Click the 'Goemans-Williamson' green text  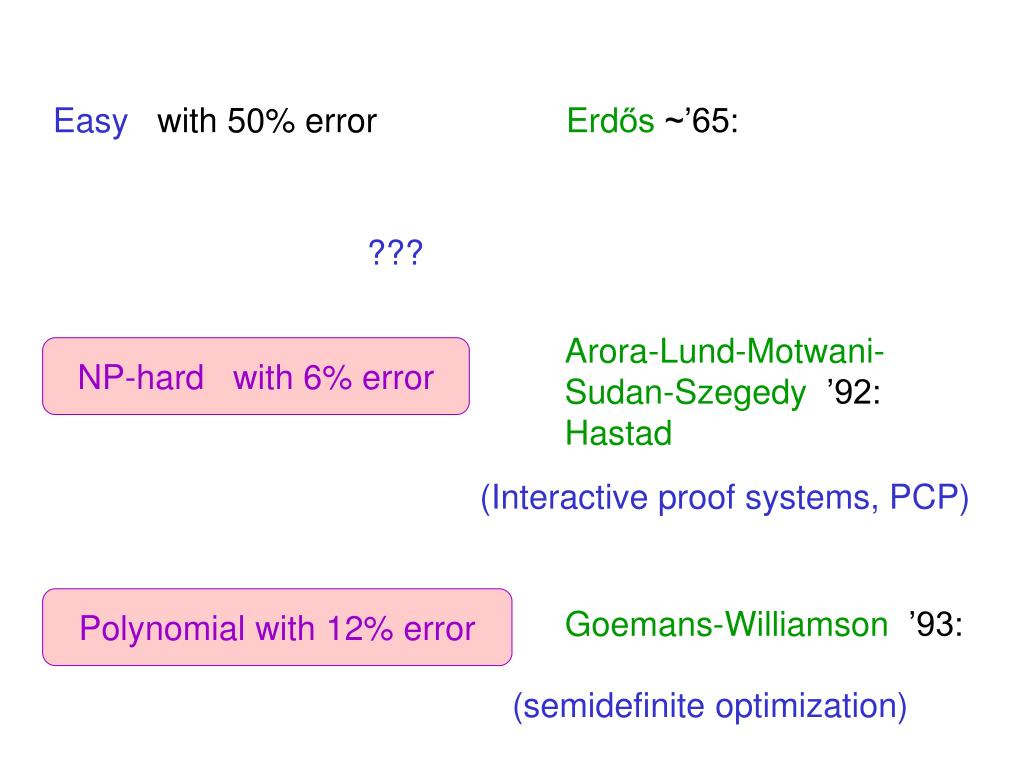[x=726, y=624]
